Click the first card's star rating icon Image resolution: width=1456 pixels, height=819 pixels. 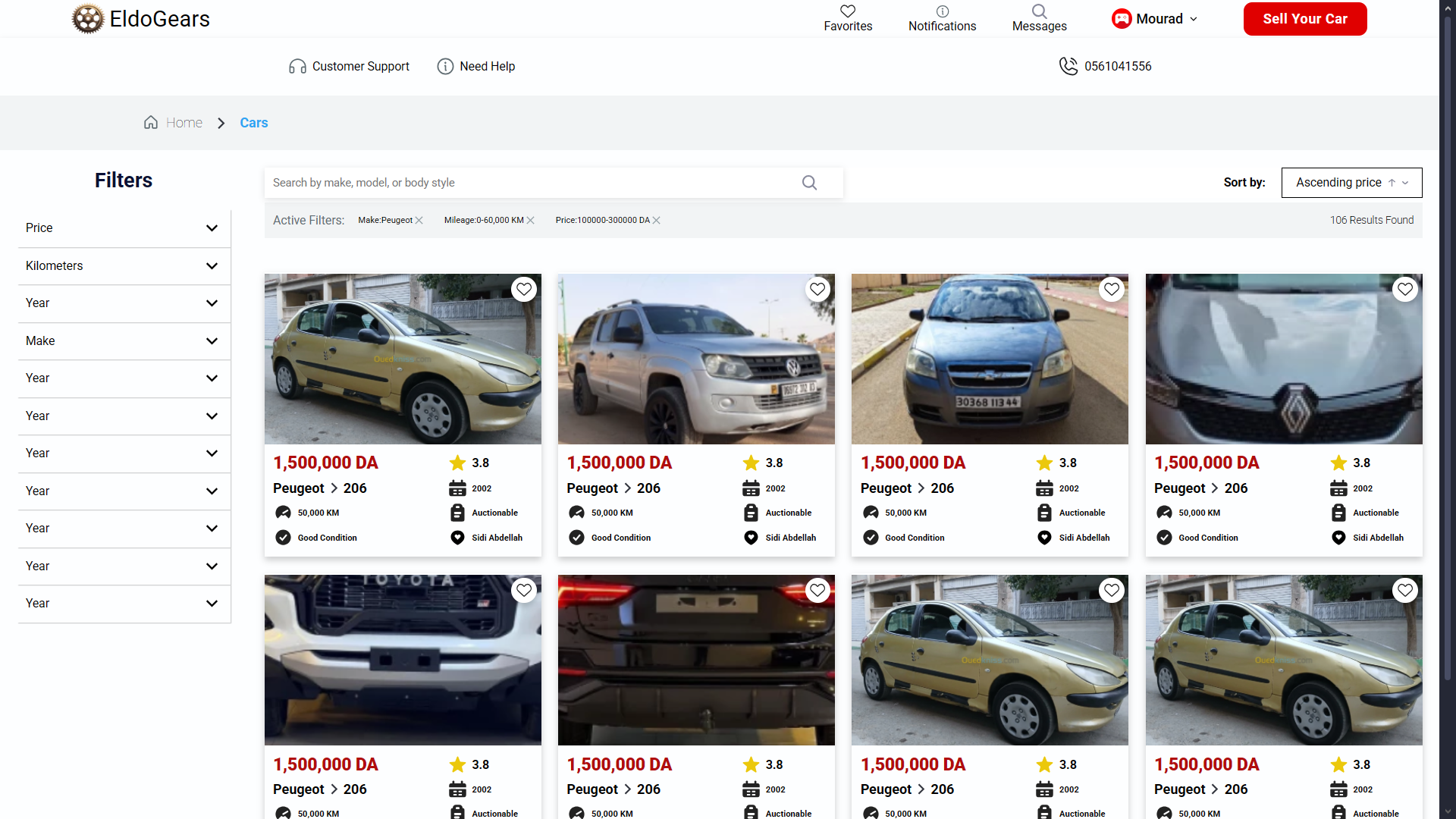coord(457,463)
